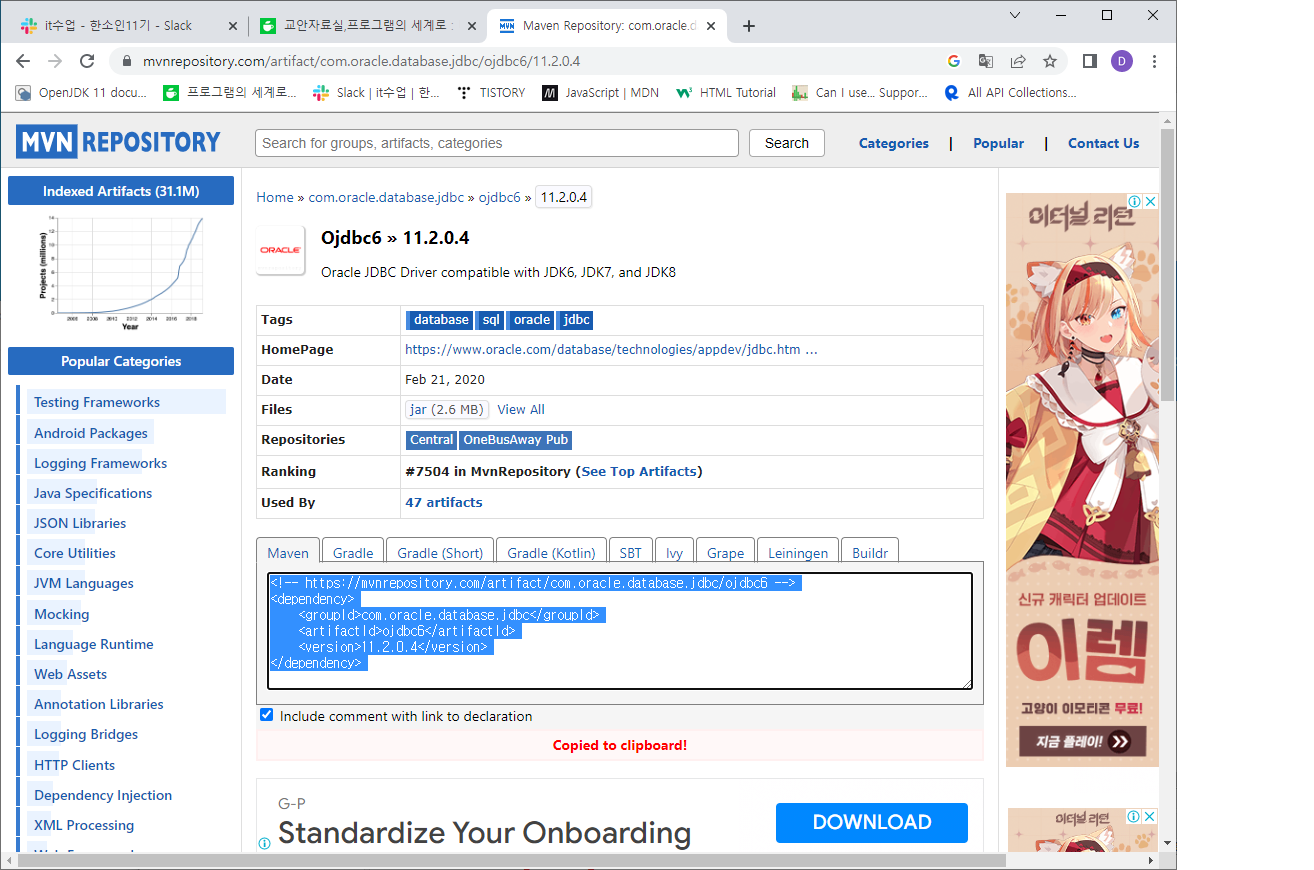Open JSON Libraries category
Screen dimensions: 1314x870
(80, 523)
